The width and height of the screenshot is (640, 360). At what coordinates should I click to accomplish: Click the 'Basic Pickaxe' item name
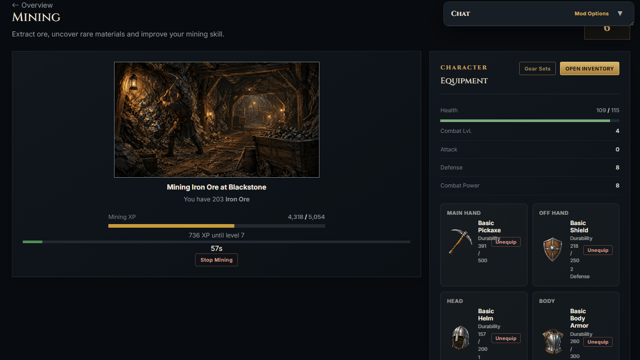tap(489, 227)
